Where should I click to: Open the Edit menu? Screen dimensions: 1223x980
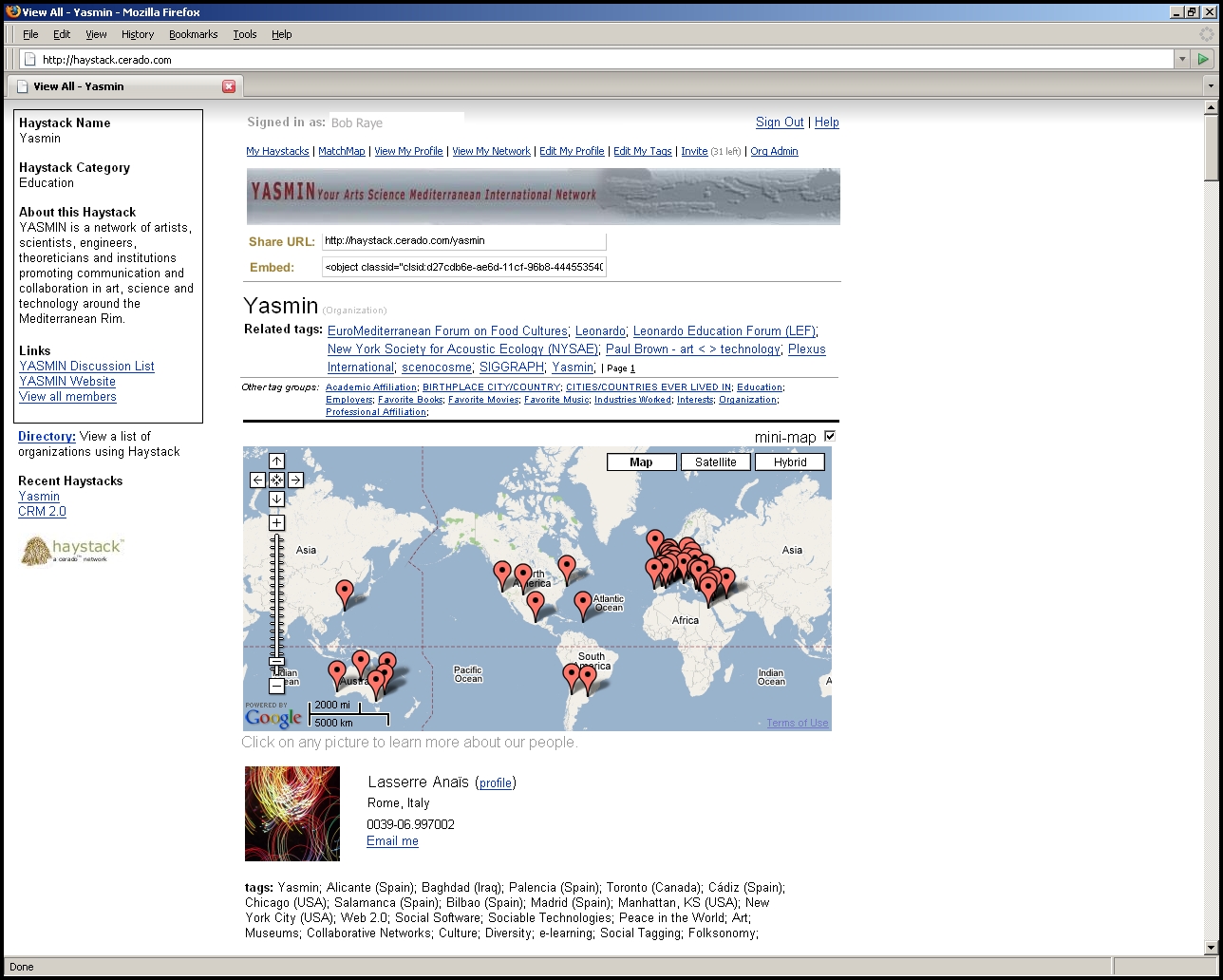click(x=62, y=34)
